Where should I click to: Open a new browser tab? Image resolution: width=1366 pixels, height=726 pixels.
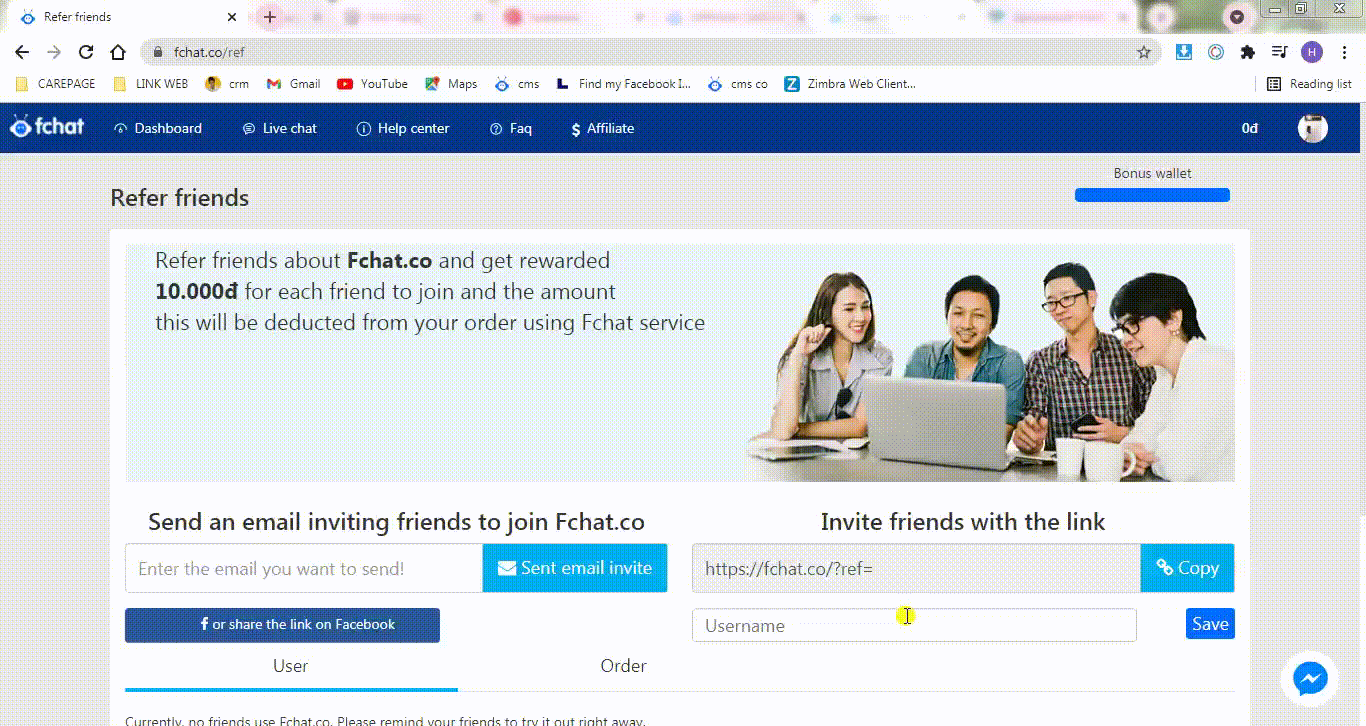(270, 17)
